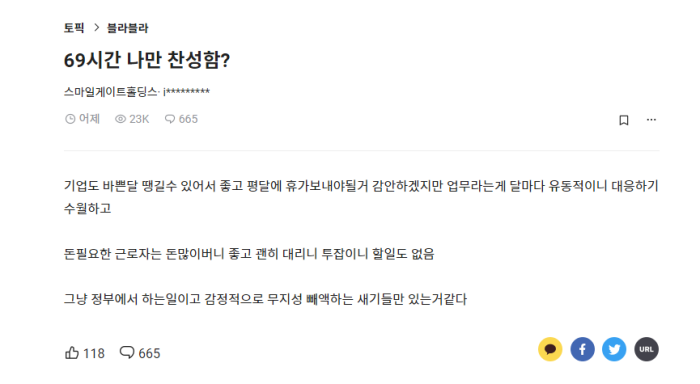
Task: Click the bottom comment count 665
Action: click(149, 353)
